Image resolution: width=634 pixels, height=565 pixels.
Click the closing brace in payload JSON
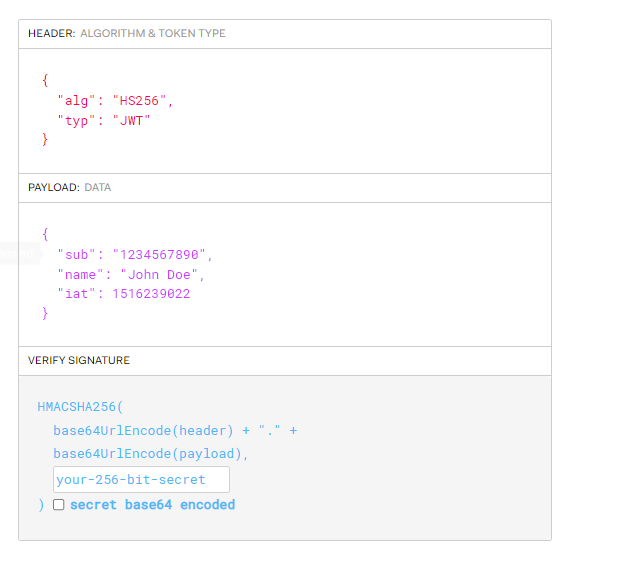pyautogui.click(x=45, y=313)
